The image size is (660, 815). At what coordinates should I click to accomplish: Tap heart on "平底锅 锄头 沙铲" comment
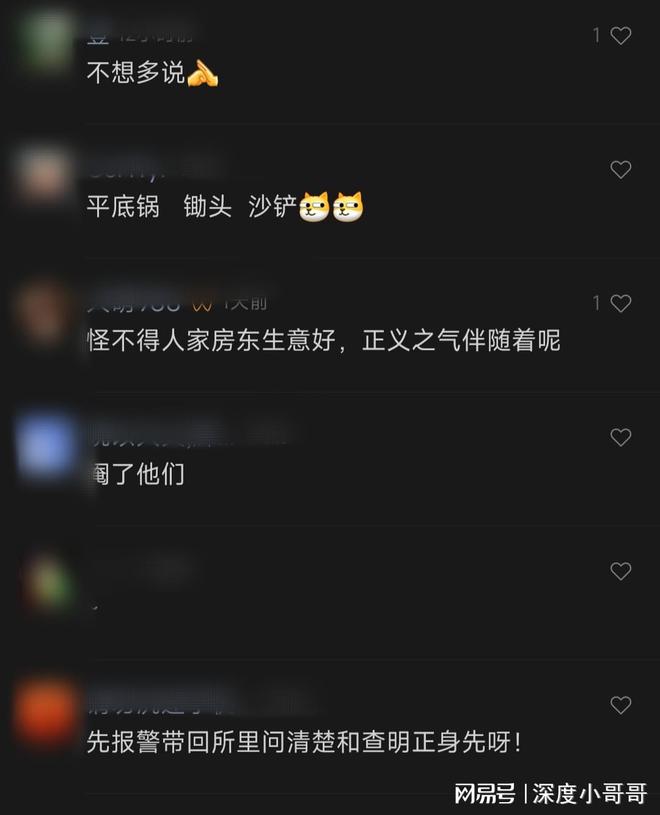621,169
